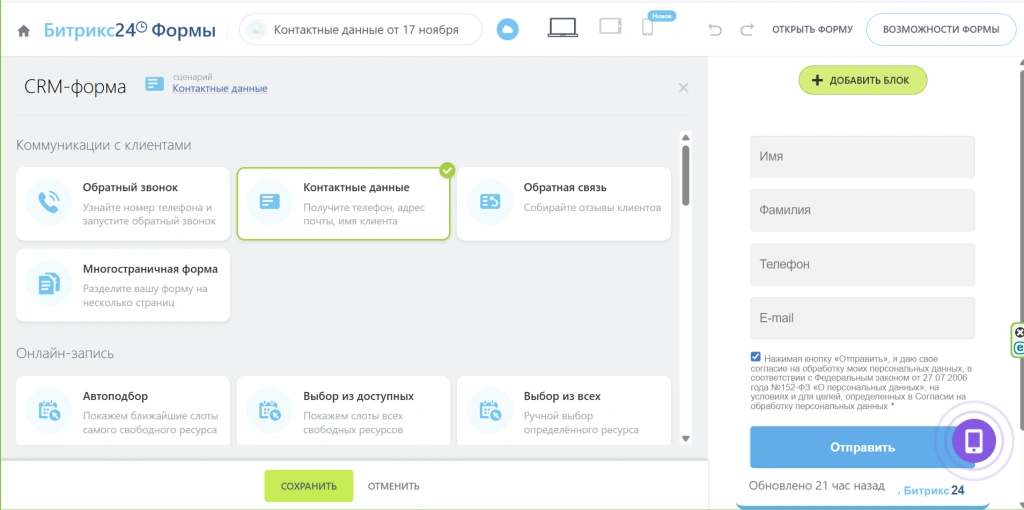Undo the last change
Viewport: 1024px width, 510px height.
pyautogui.click(x=715, y=29)
